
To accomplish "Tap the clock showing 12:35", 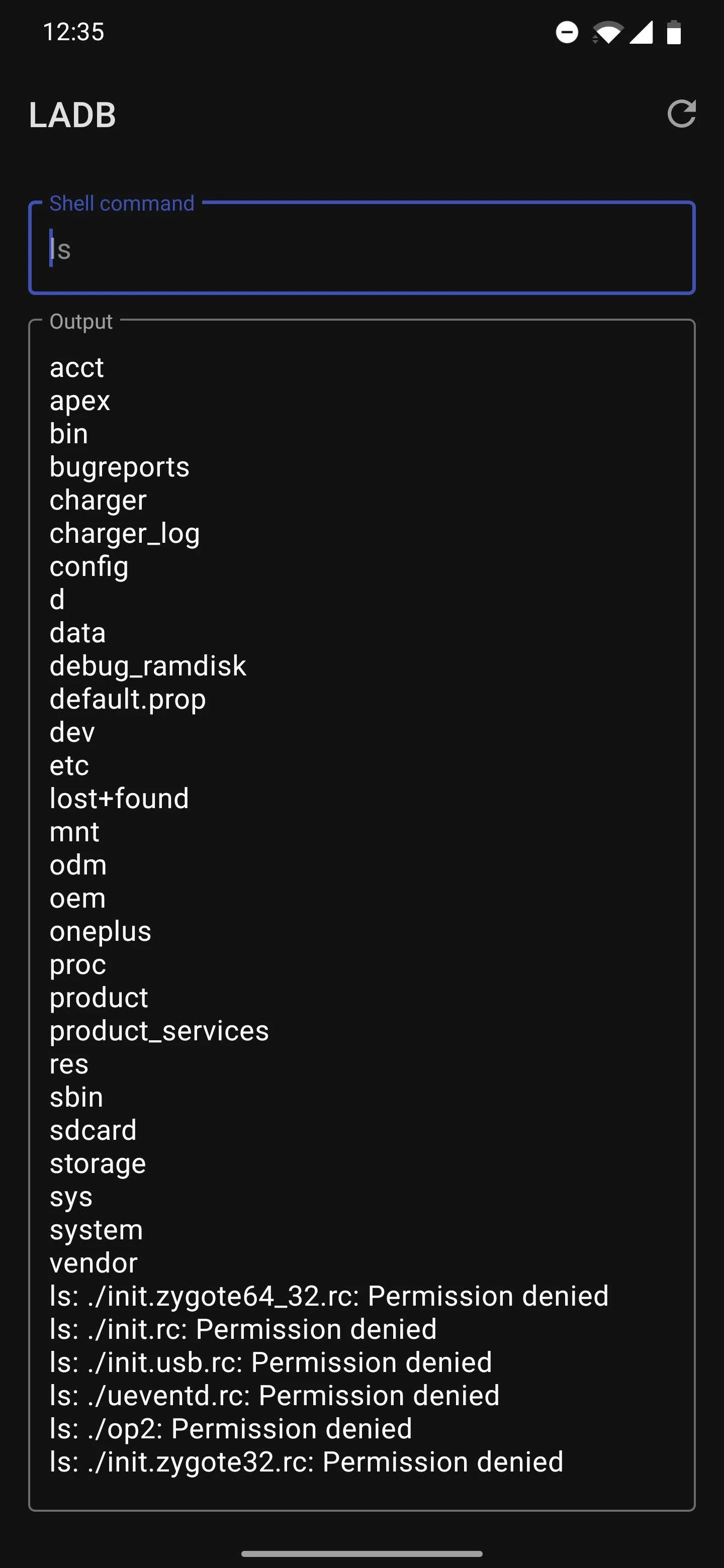I will point(74,32).
